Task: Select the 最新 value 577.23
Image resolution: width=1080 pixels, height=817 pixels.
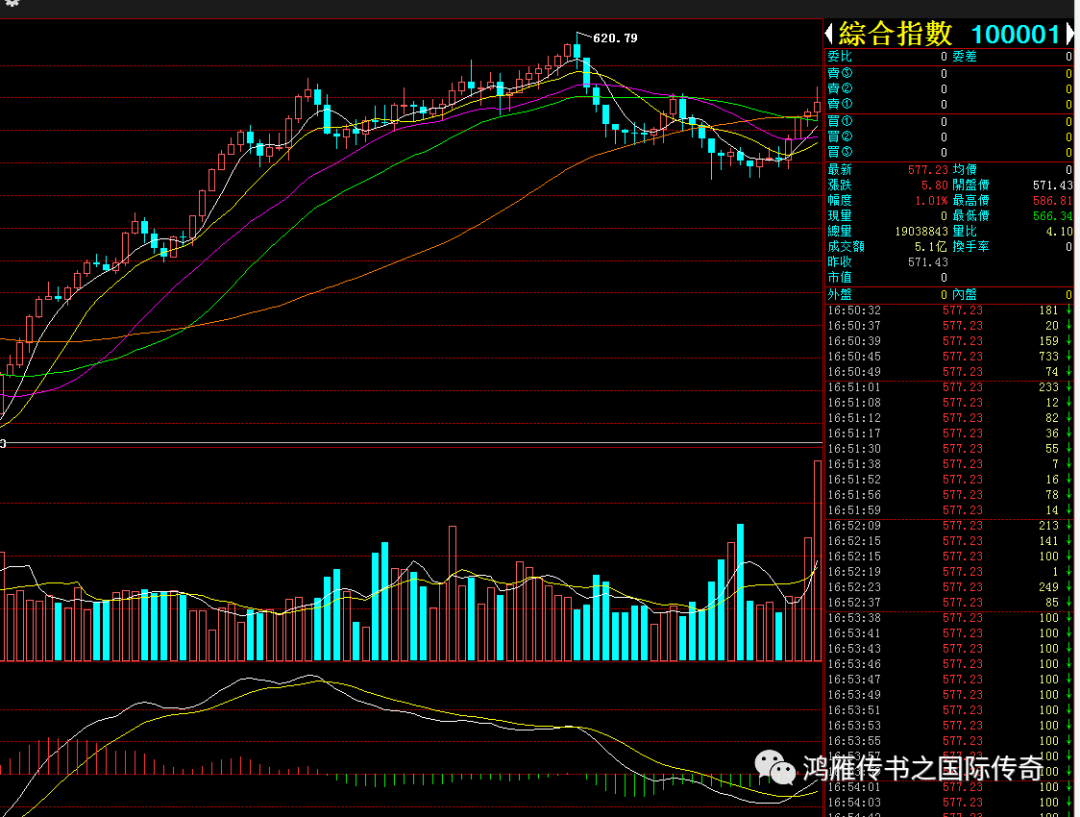Action: (x=928, y=169)
